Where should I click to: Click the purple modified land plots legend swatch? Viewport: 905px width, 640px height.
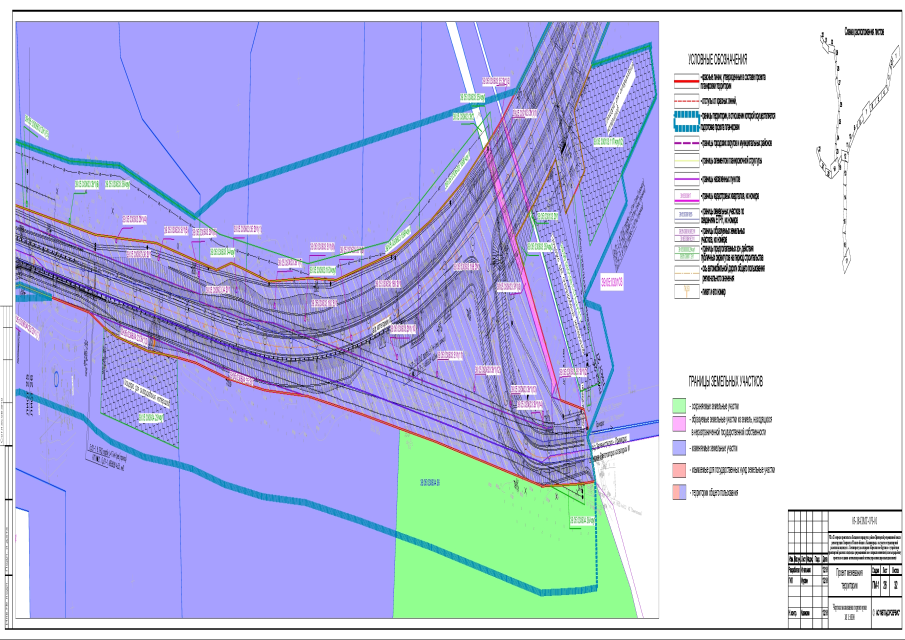[678, 449]
